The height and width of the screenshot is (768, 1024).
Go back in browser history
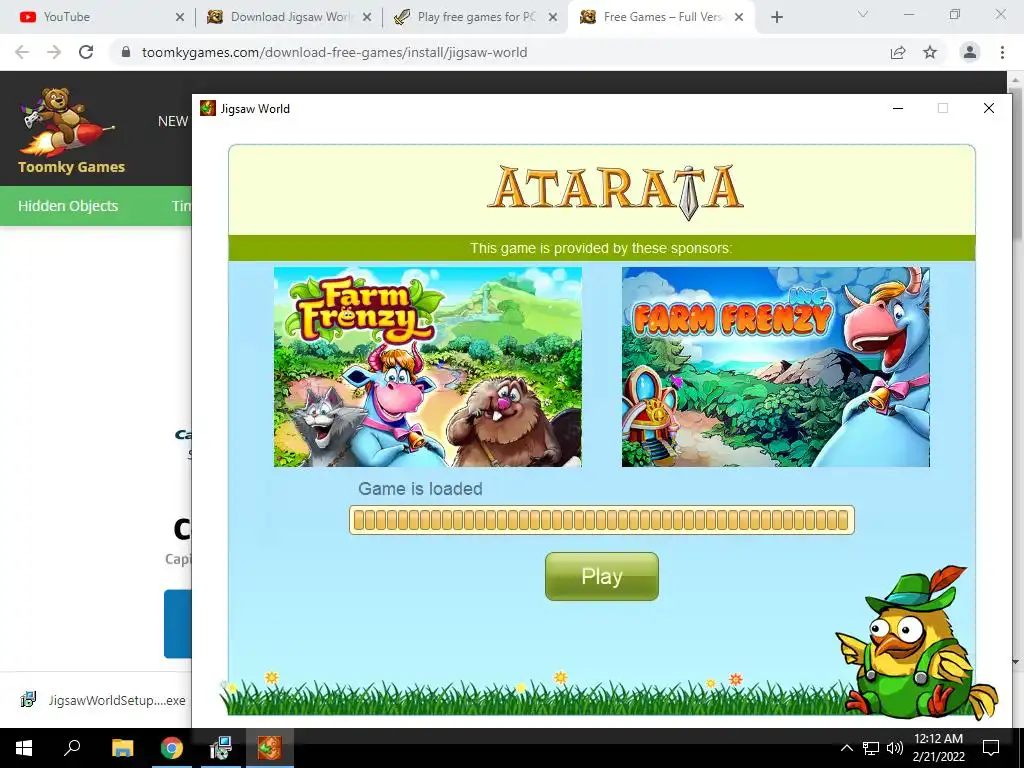22,52
